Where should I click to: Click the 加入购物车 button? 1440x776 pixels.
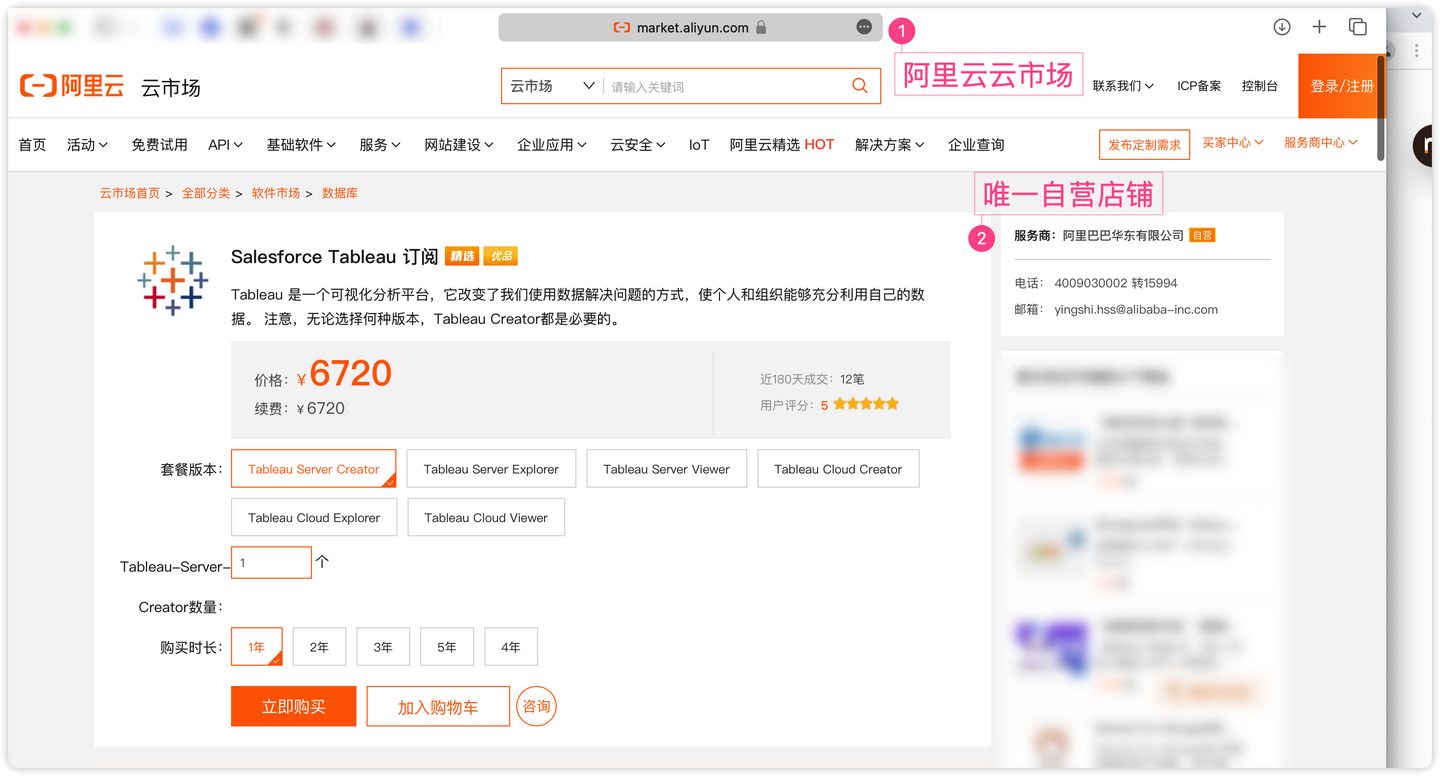438,706
